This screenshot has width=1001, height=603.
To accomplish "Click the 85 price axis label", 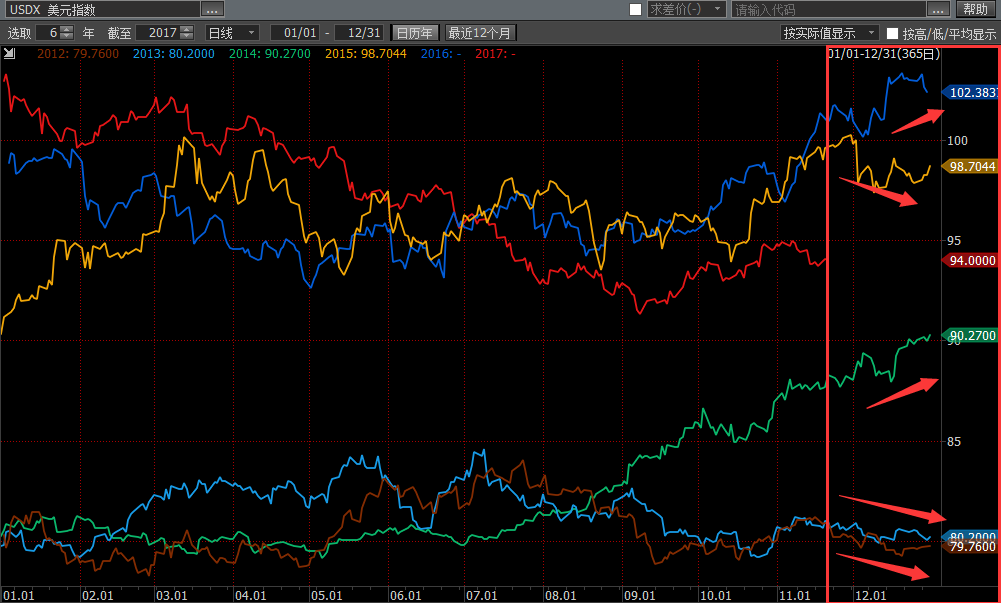I will tap(954, 442).
